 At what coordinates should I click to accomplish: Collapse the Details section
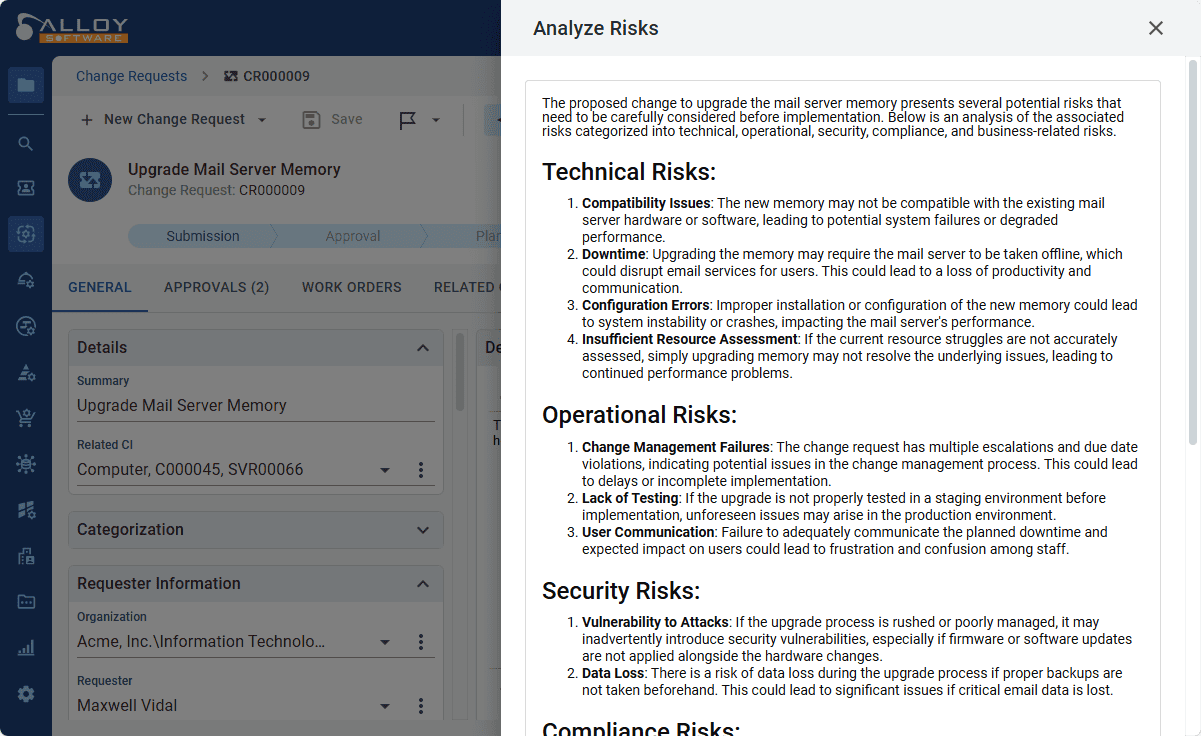[423, 348]
